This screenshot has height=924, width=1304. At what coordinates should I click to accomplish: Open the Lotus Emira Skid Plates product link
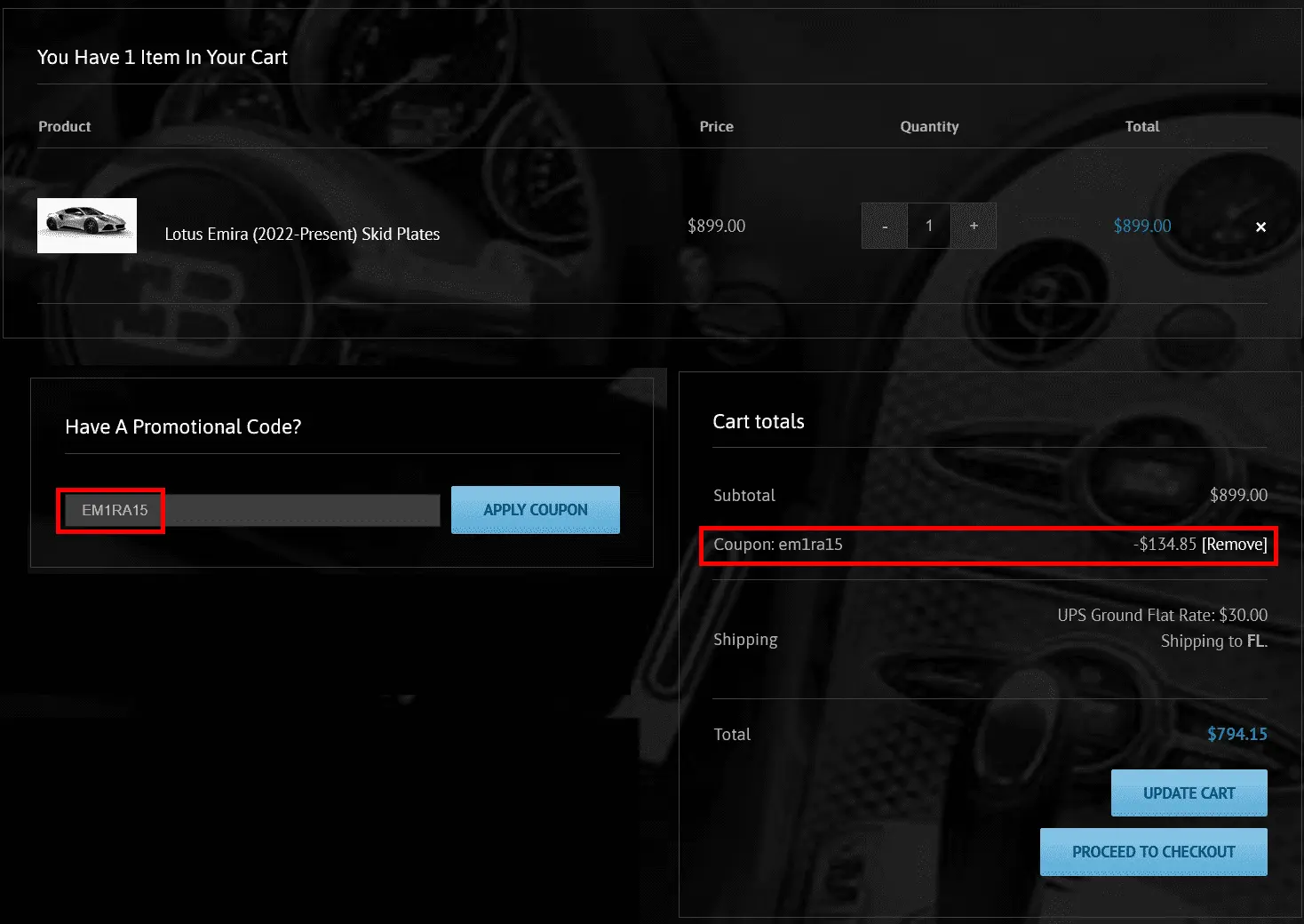pyautogui.click(x=302, y=234)
